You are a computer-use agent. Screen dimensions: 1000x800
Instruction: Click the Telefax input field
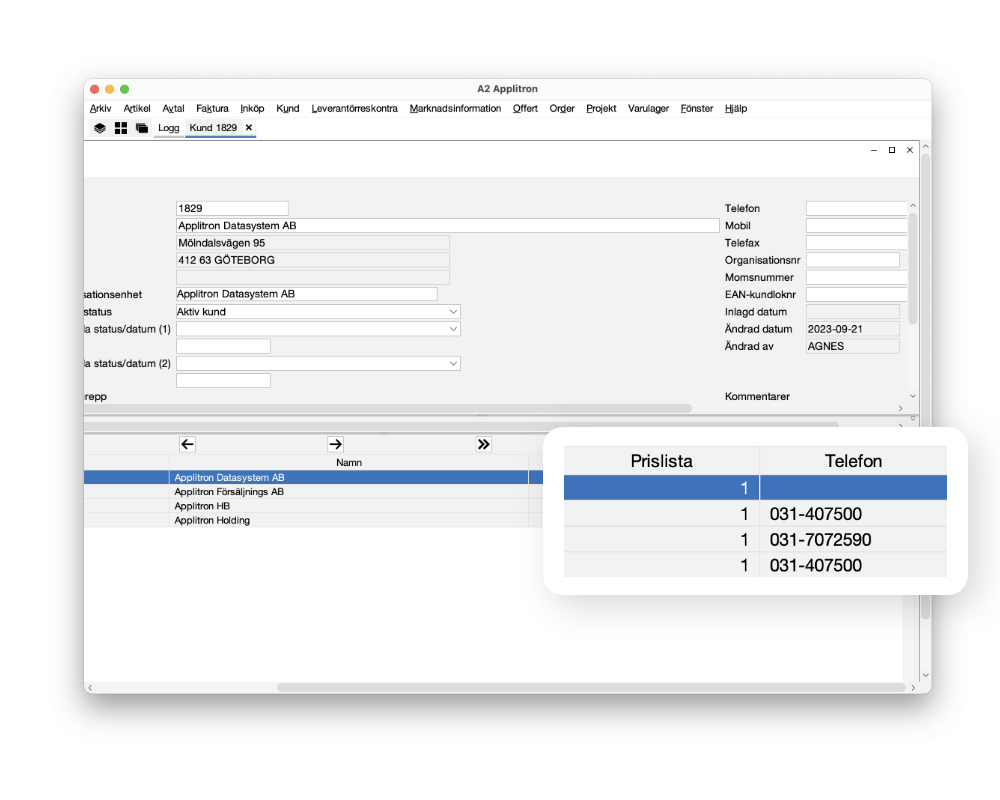click(x=857, y=243)
